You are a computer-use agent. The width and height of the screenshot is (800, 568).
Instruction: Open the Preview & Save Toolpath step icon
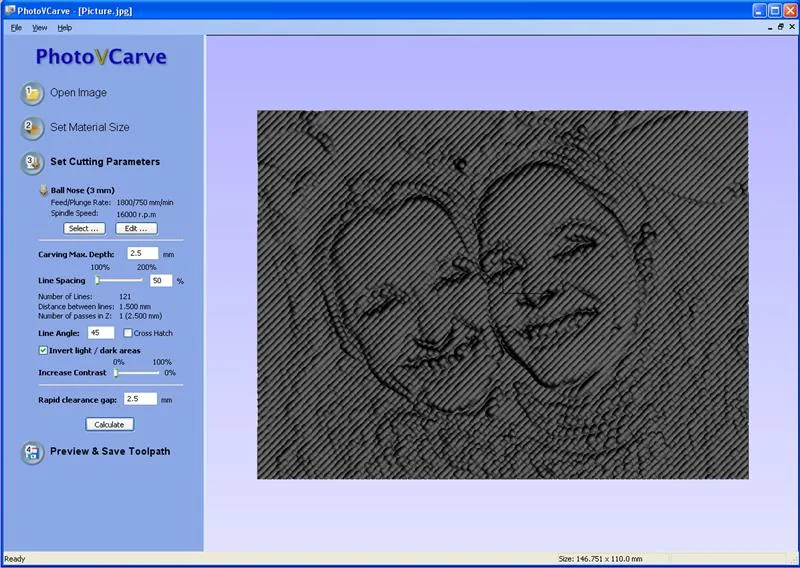pyautogui.click(x=32, y=452)
